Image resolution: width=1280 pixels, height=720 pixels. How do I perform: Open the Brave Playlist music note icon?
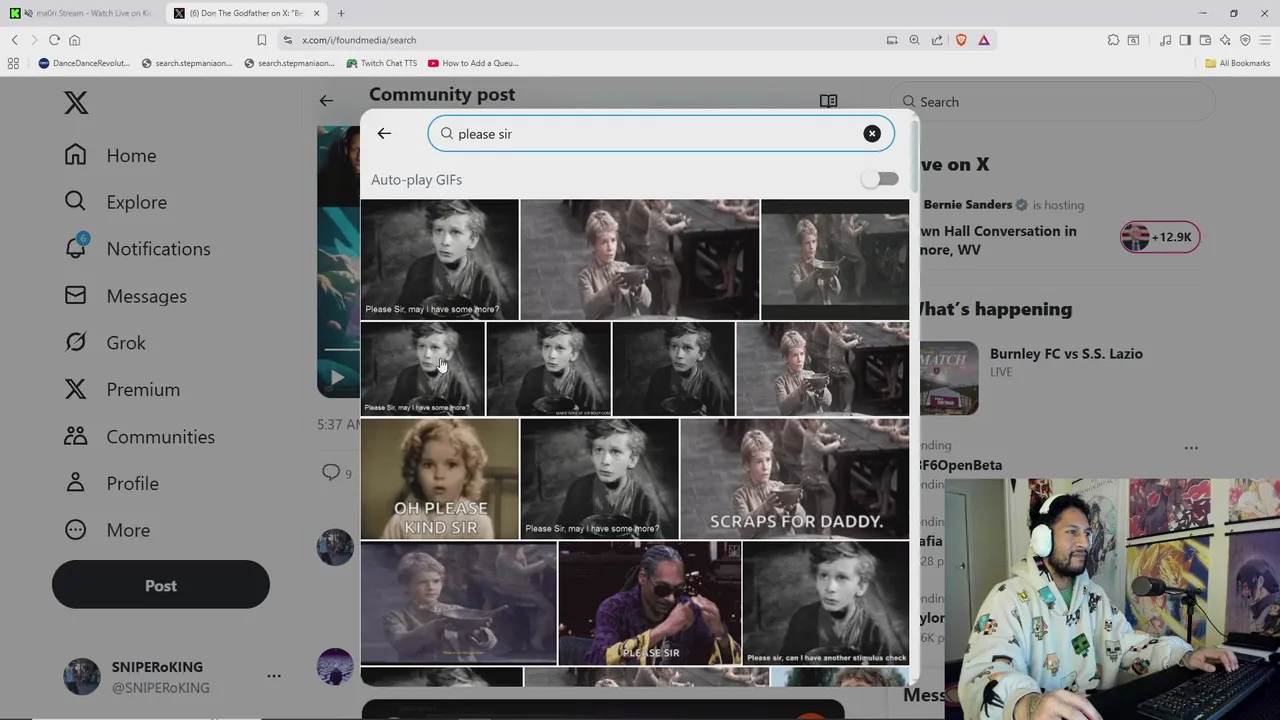(x=1165, y=40)
